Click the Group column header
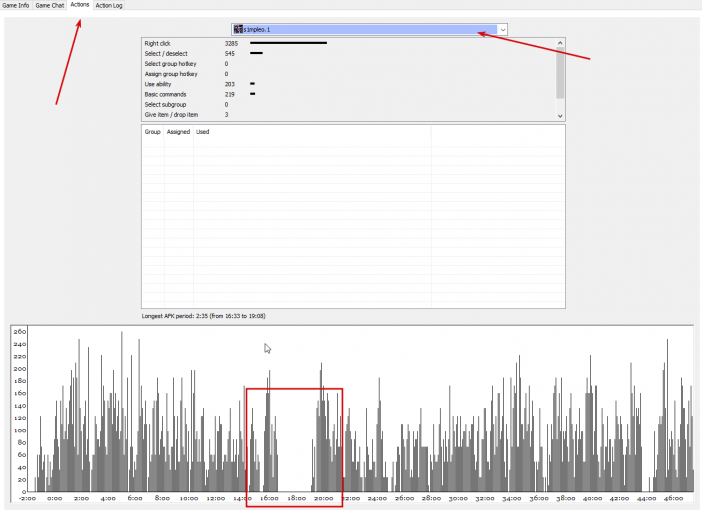This screenshot has width=702, height=512. point(153,132)
